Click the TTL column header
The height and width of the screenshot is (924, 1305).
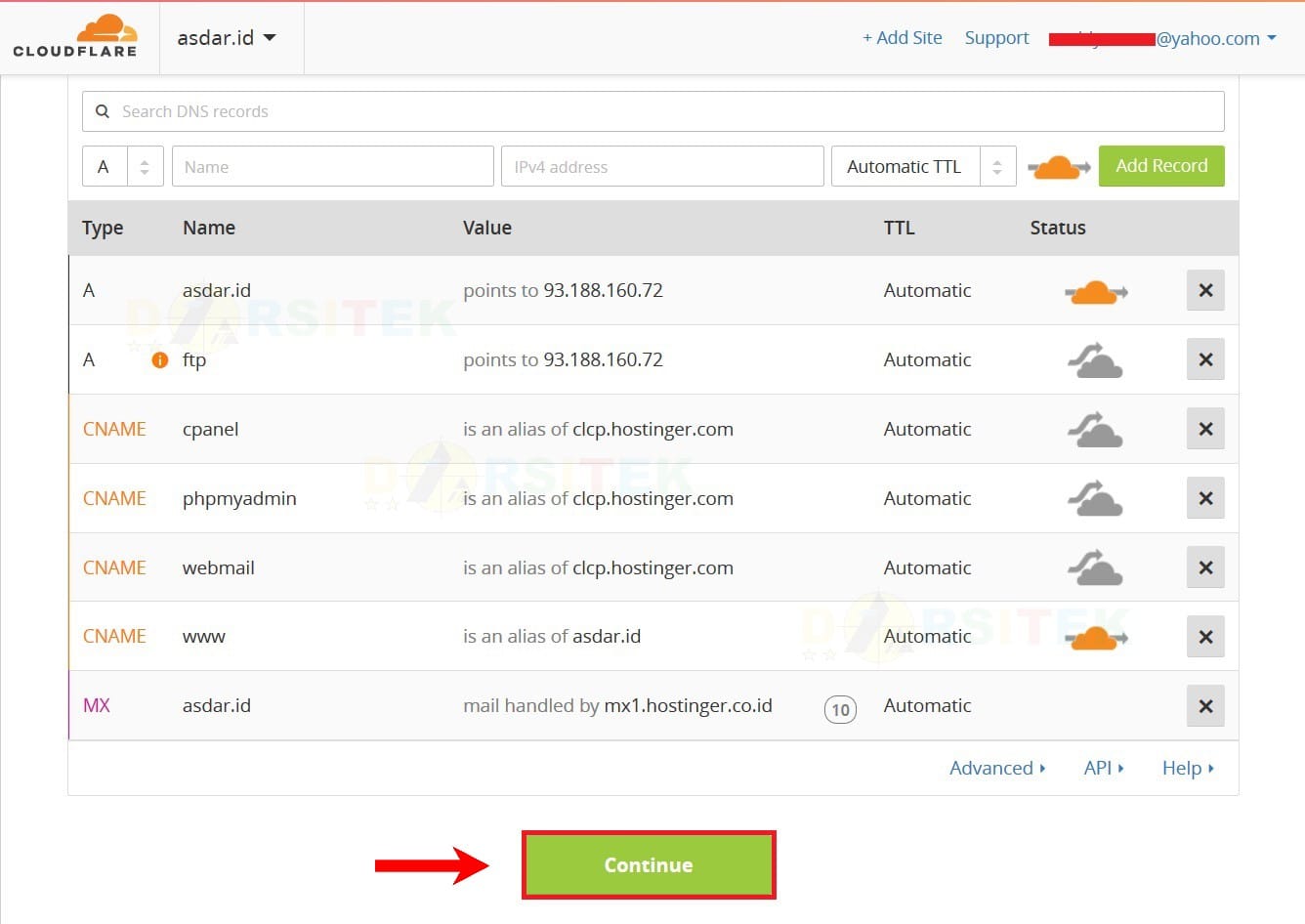[x=899, y=228]
